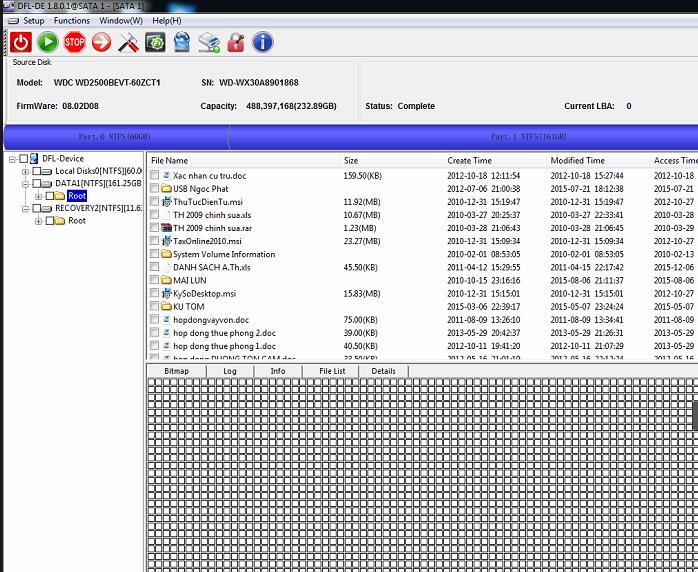Click the folder icon of MAI LUN
Viewport: 698px width, 572px height.
click(166, 280)
